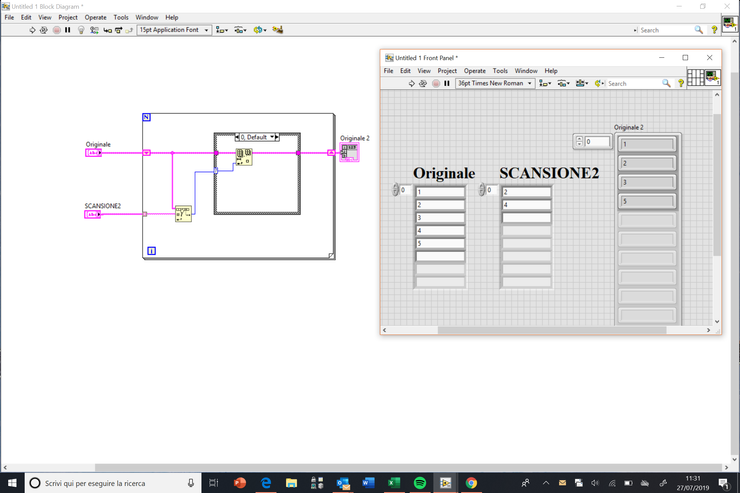The width and height of the screenshot is (740, 493).
Task: Open Spotify from Windows taskbar
Action: pos(420,483)
